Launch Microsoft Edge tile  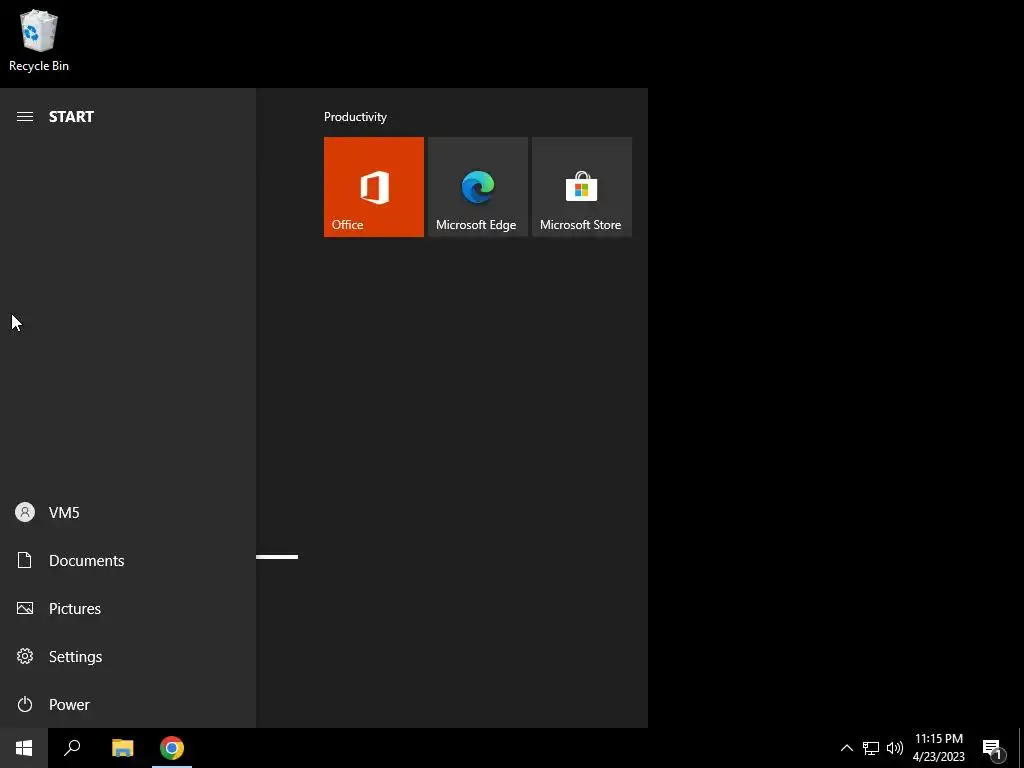(x=477, y=187)
